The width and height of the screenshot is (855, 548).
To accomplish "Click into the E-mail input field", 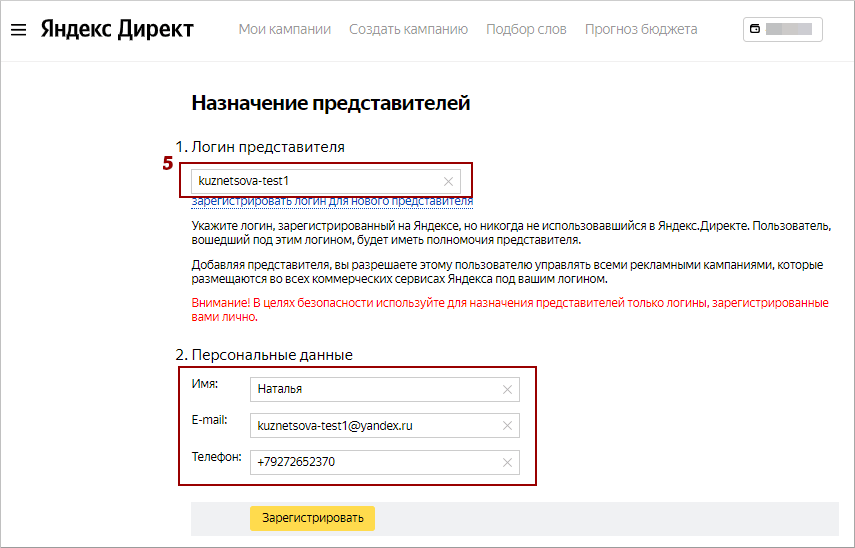I will point(384,426).
